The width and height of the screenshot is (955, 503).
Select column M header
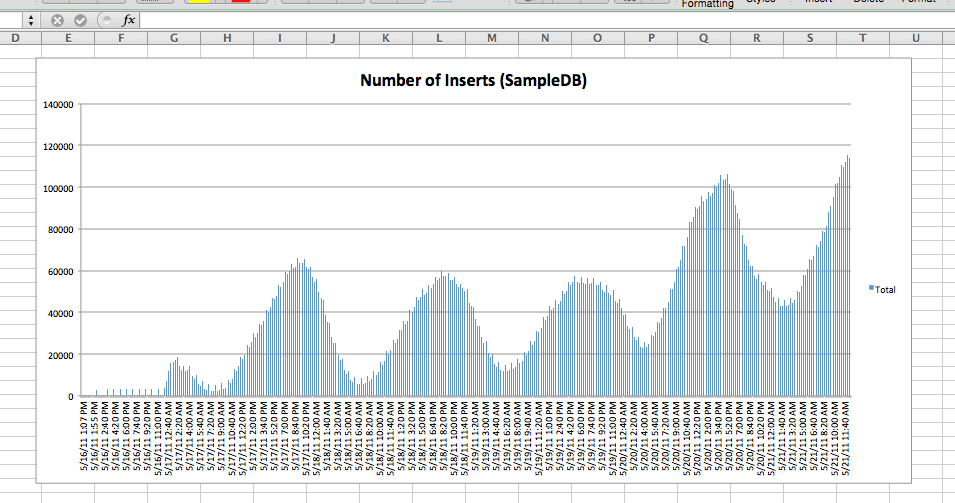tap(492, 38)
